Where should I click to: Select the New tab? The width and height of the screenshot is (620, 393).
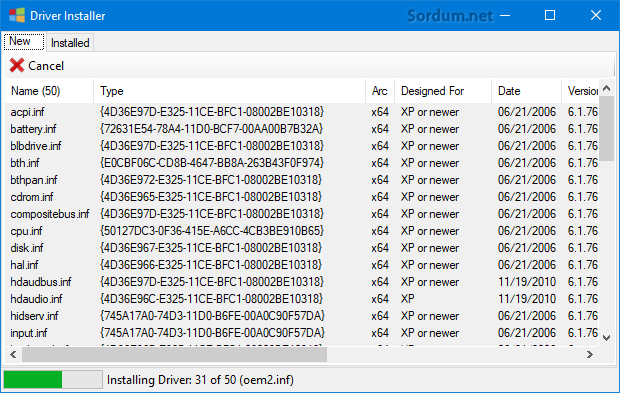(x=24, y=42)
